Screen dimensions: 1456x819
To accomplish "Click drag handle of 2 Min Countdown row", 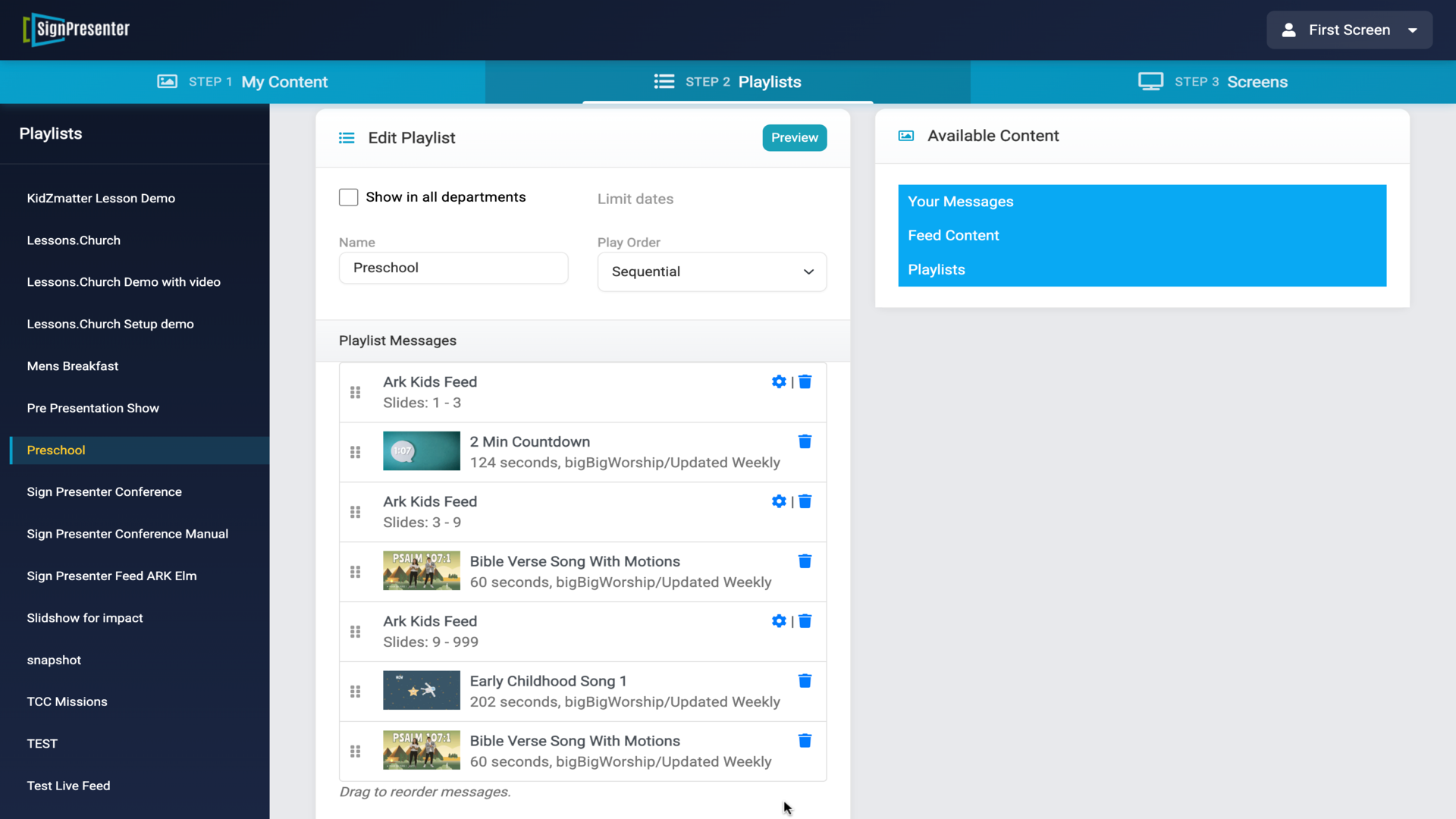I will tap(355, 452).
